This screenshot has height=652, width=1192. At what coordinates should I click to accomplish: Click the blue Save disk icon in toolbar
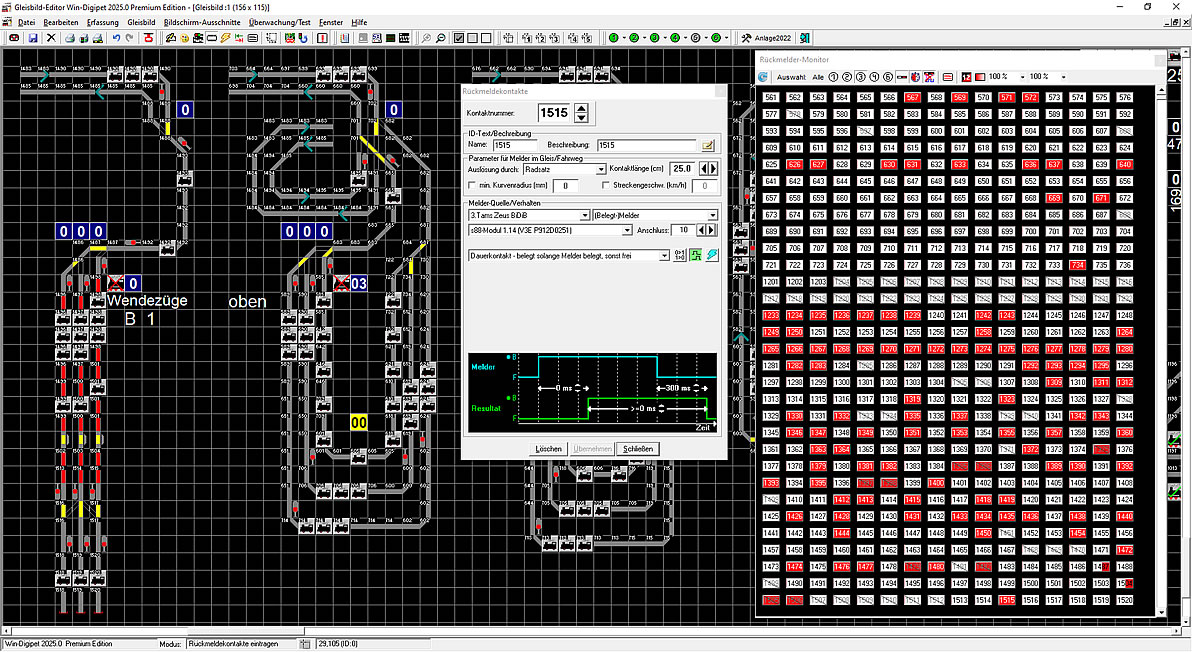tap(33, 38)
